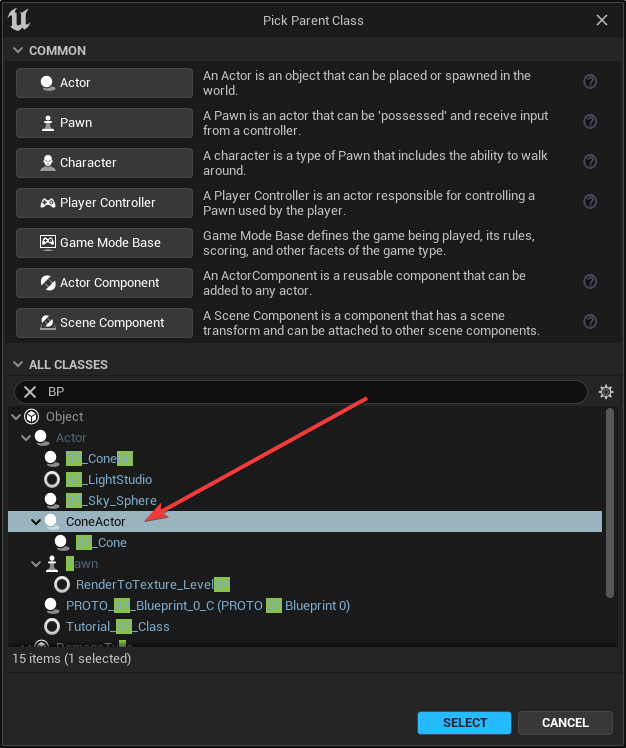Image resolution: width=626 pixels, height=748 pixels.
Task: Collapse the Object root node arrow
Action: [x=16, y=417]
